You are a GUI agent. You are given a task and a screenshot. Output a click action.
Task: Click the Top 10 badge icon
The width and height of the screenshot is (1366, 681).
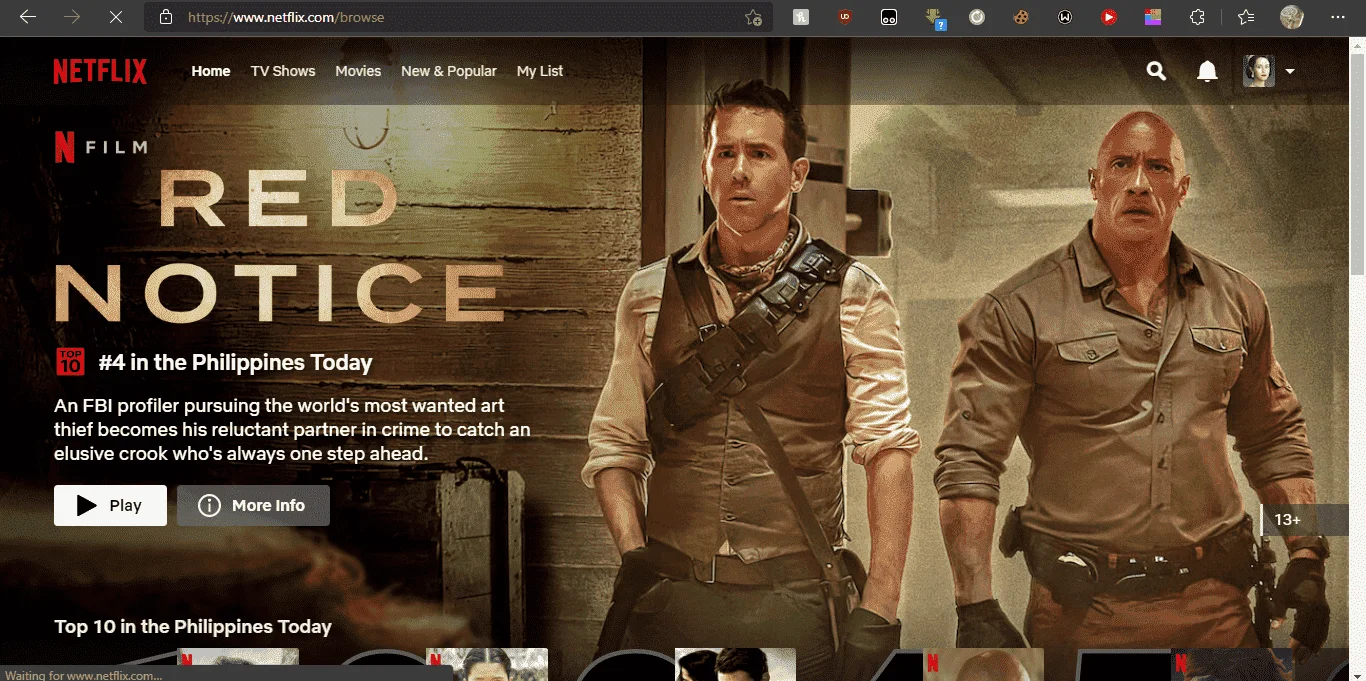pyautogui.click(x=70, y=362)
